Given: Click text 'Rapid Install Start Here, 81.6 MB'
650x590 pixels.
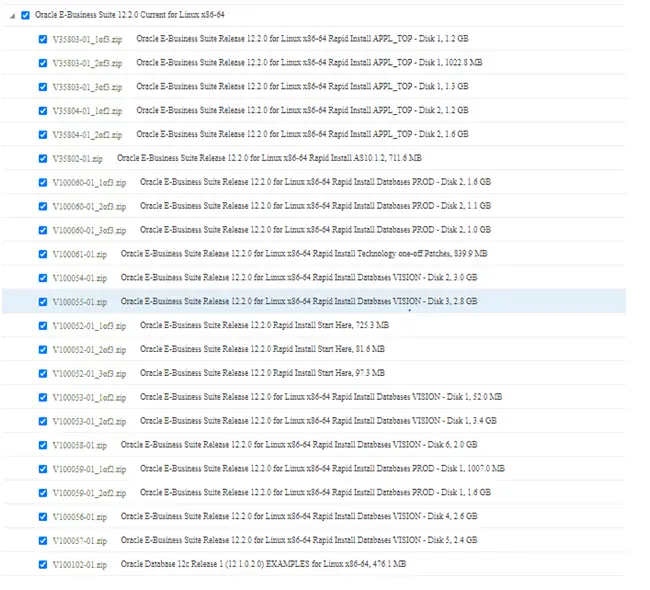Looking at the screenshot, I should (x=329, y=349).
